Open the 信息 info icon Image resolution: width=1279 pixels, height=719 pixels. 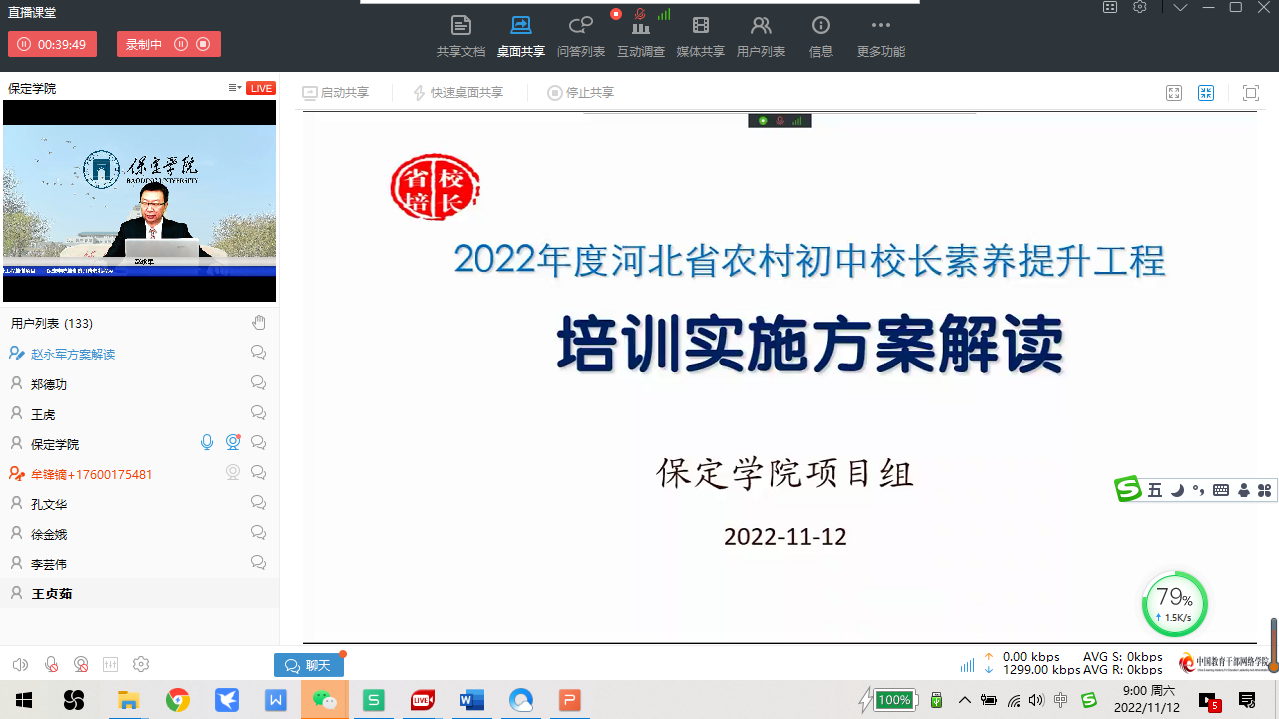820,36
